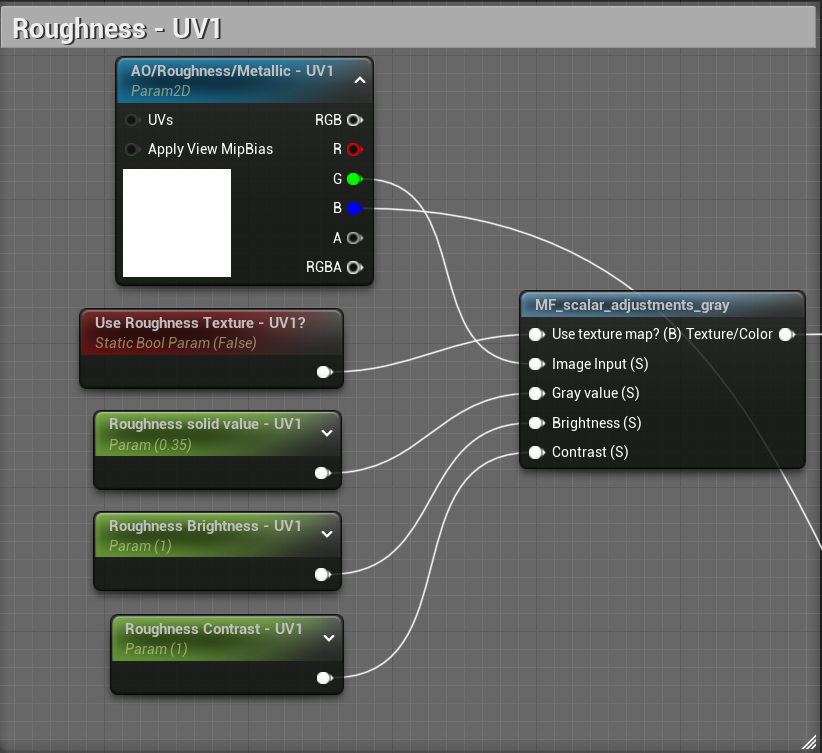Click the Param2D subtitle text
This screenshot has width=822, height=753.
pyautogui.click(x=160, y=91)
